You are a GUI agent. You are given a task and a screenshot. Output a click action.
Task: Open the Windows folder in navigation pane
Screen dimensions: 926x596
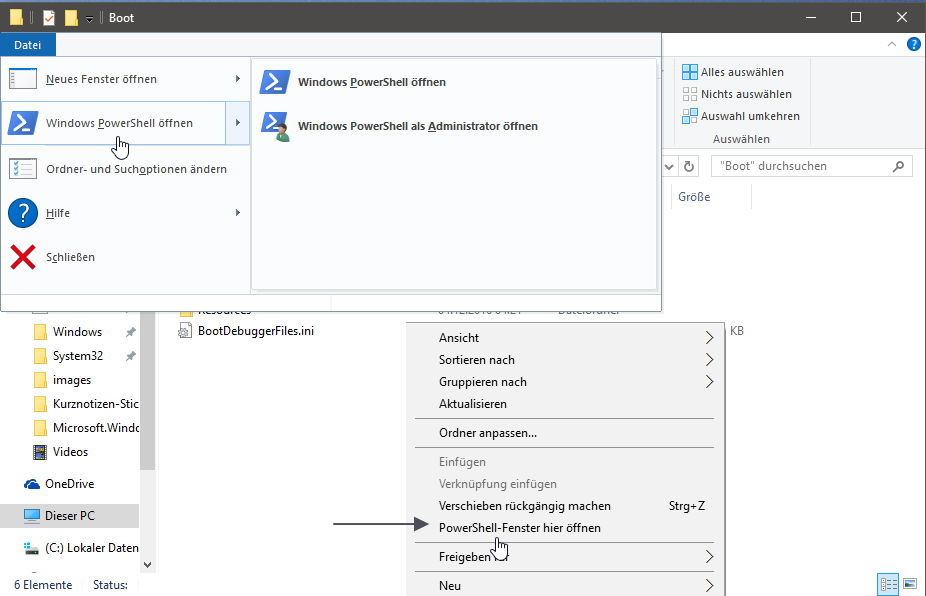tap(77, 332)
